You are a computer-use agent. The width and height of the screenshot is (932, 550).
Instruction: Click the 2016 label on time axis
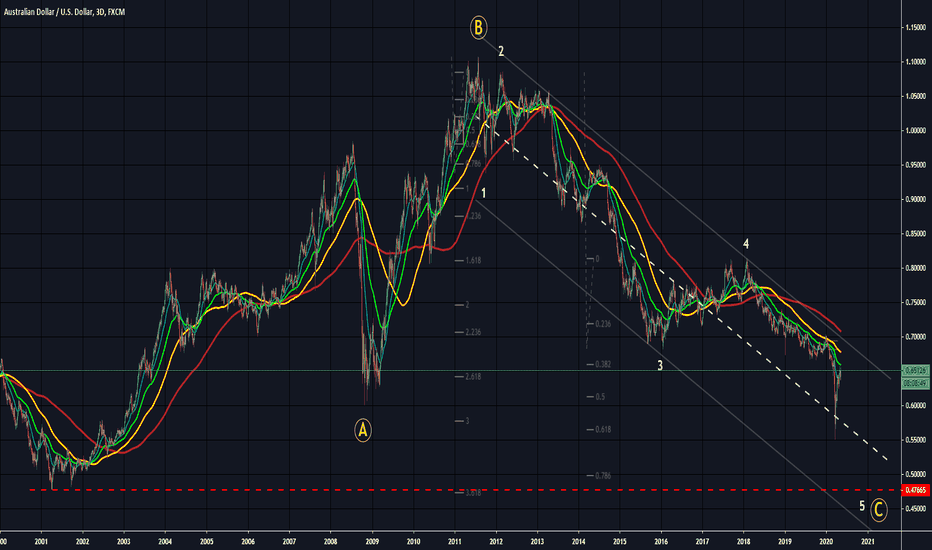tap(661, 542)
